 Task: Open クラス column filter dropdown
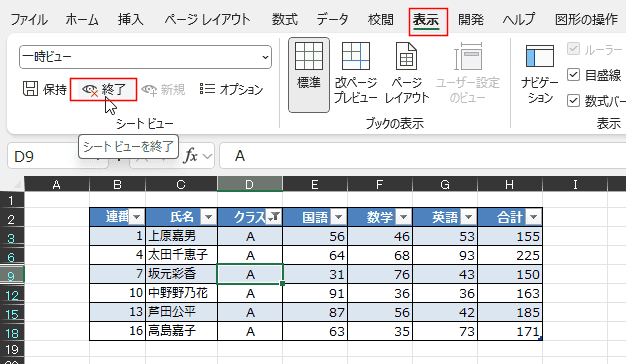274,217
